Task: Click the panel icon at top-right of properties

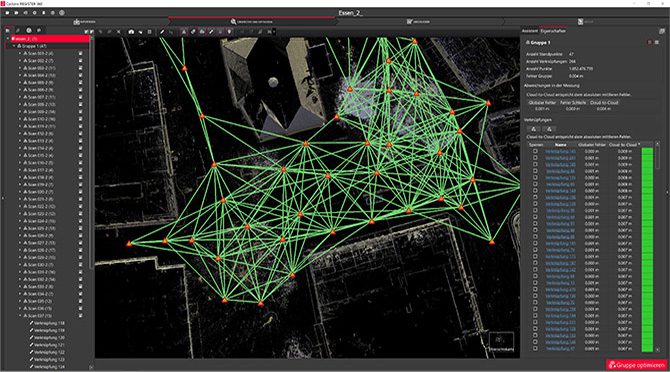Action: (662, 31)
